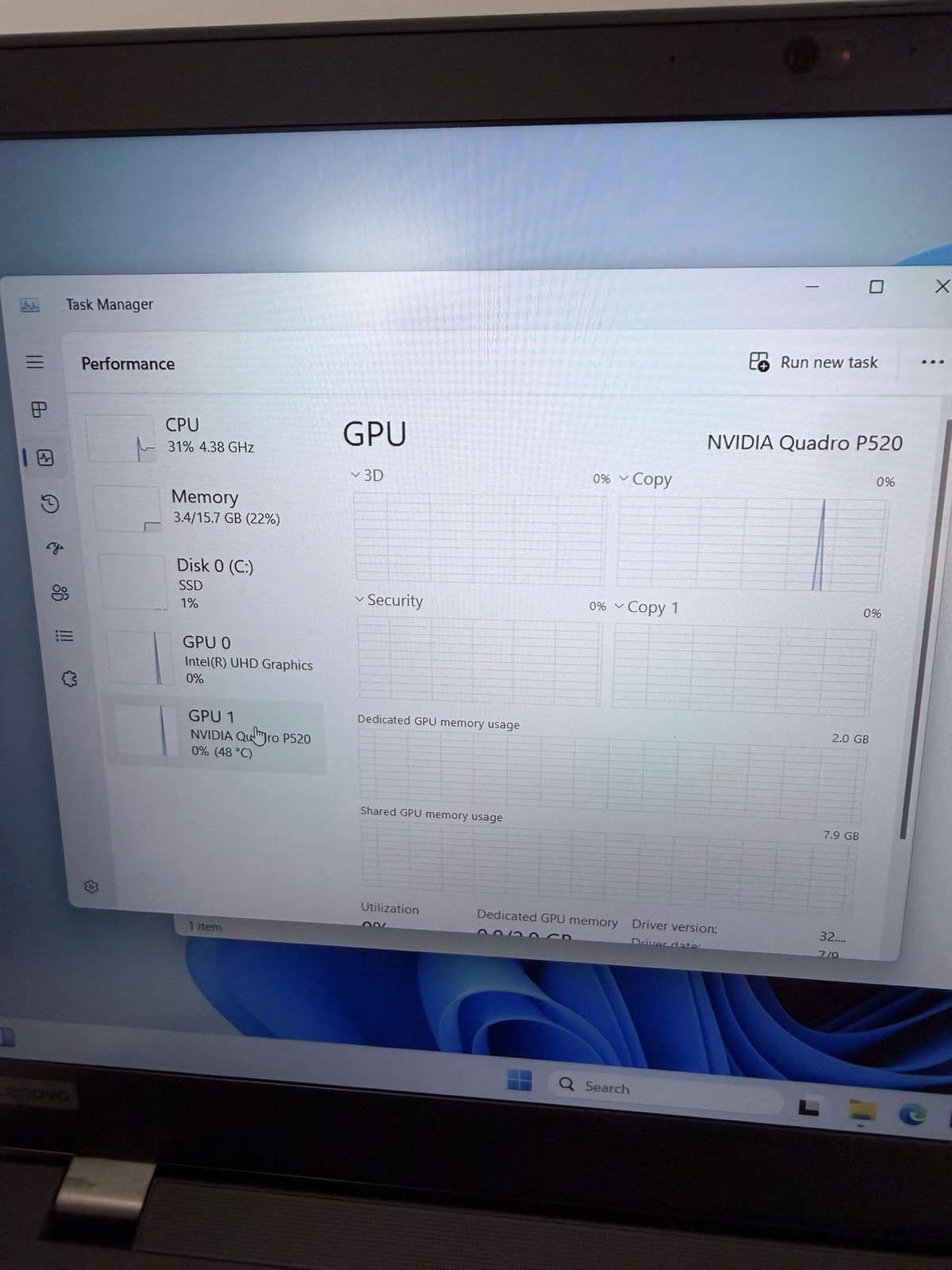
Task: Click the CPU mini graph thumbnail
Action: 121,438
